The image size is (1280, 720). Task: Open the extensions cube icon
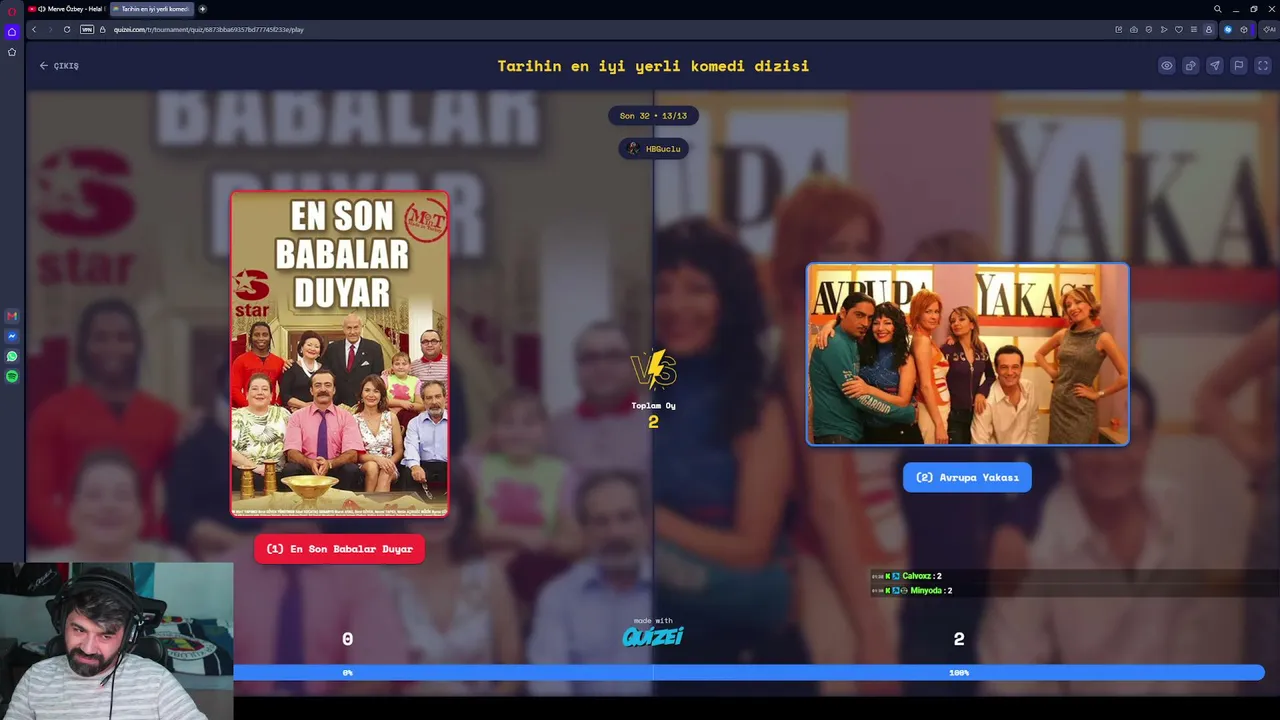[1244, 29]
